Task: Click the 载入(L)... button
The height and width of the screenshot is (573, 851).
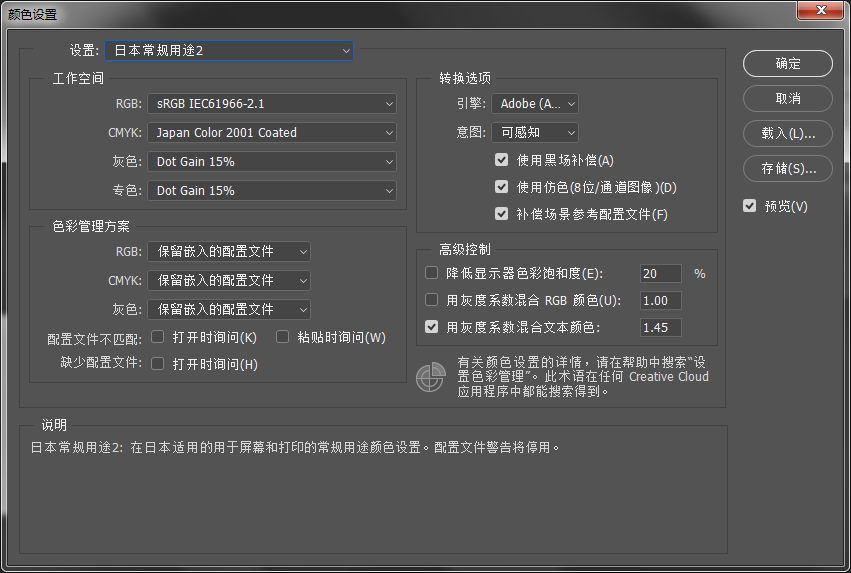Action: coord(788,133)
